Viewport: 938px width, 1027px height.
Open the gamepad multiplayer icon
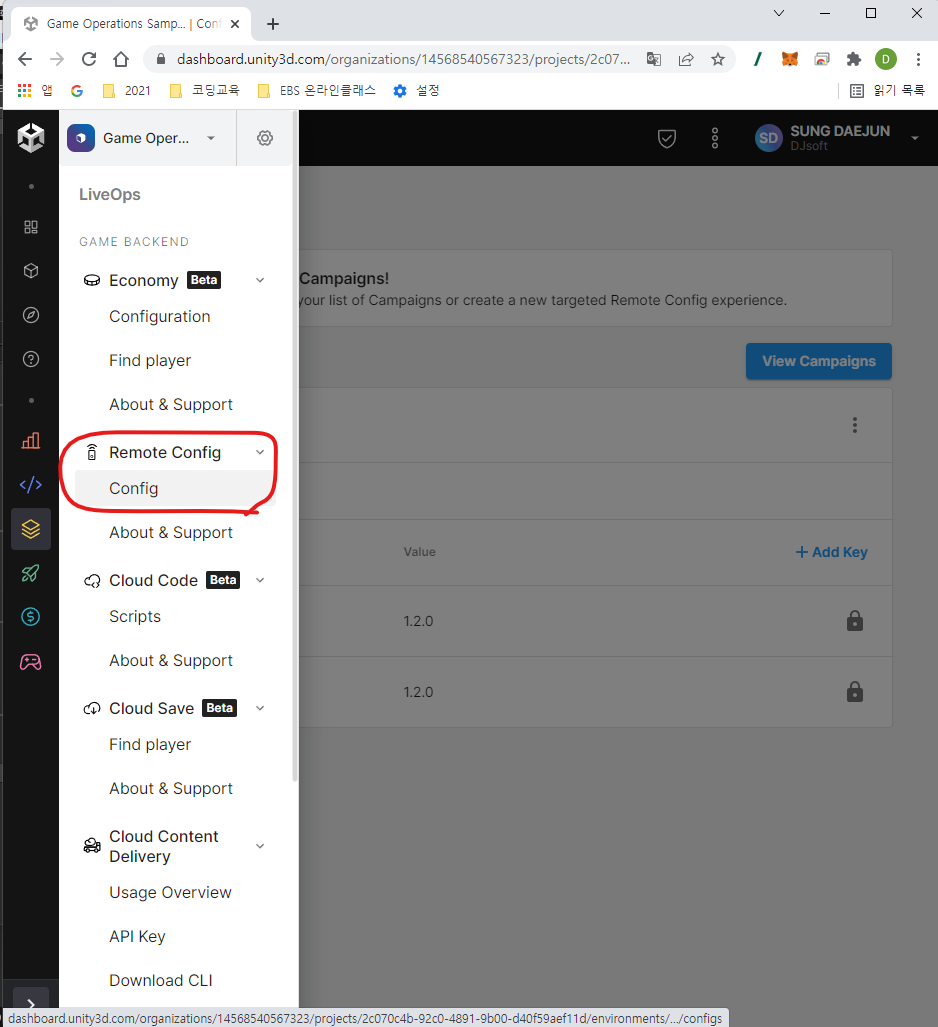tap(31, 662)
